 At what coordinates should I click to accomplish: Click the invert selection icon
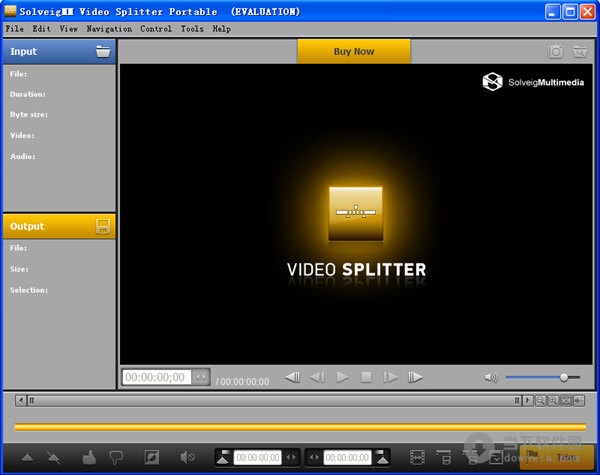(x=152, y=457)
